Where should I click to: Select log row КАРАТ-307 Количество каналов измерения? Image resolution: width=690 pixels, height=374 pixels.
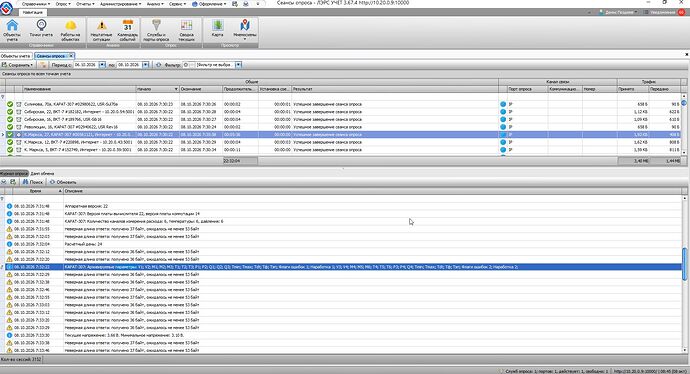pyautogui.click(x=343, y=221)
